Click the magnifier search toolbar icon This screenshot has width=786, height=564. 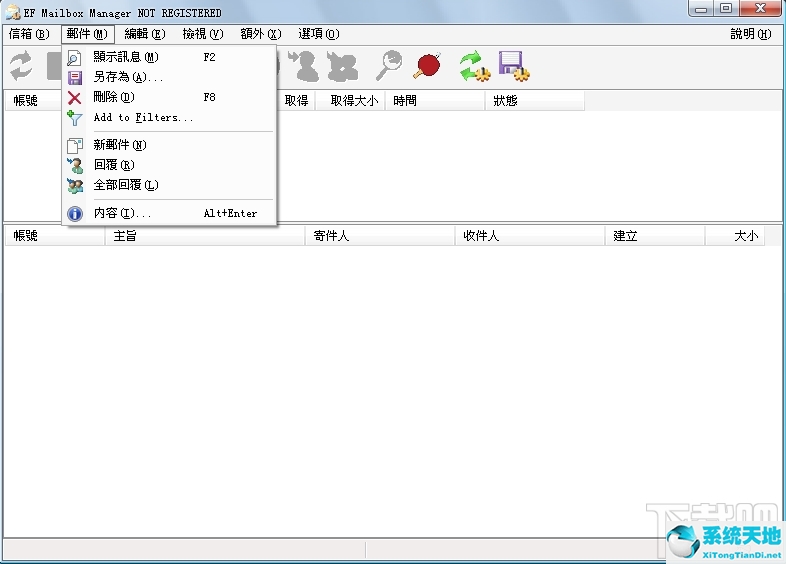pos(389,66)
